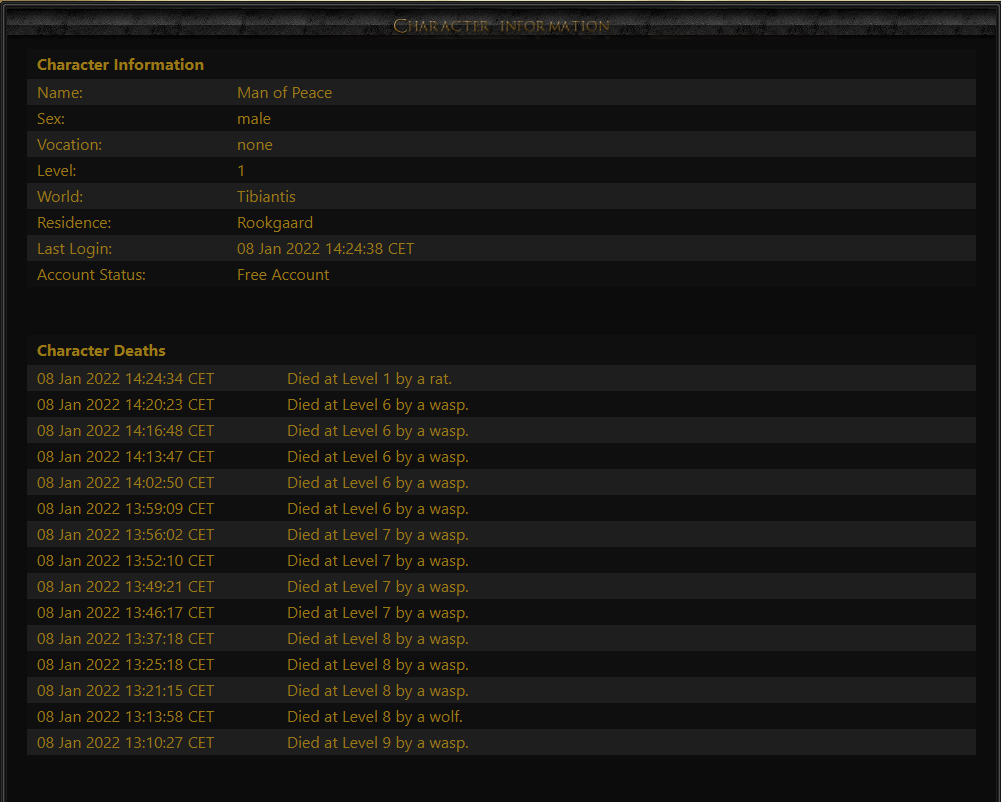Select the death by a rat entry

pyautogui.click(x=369, y=379)
